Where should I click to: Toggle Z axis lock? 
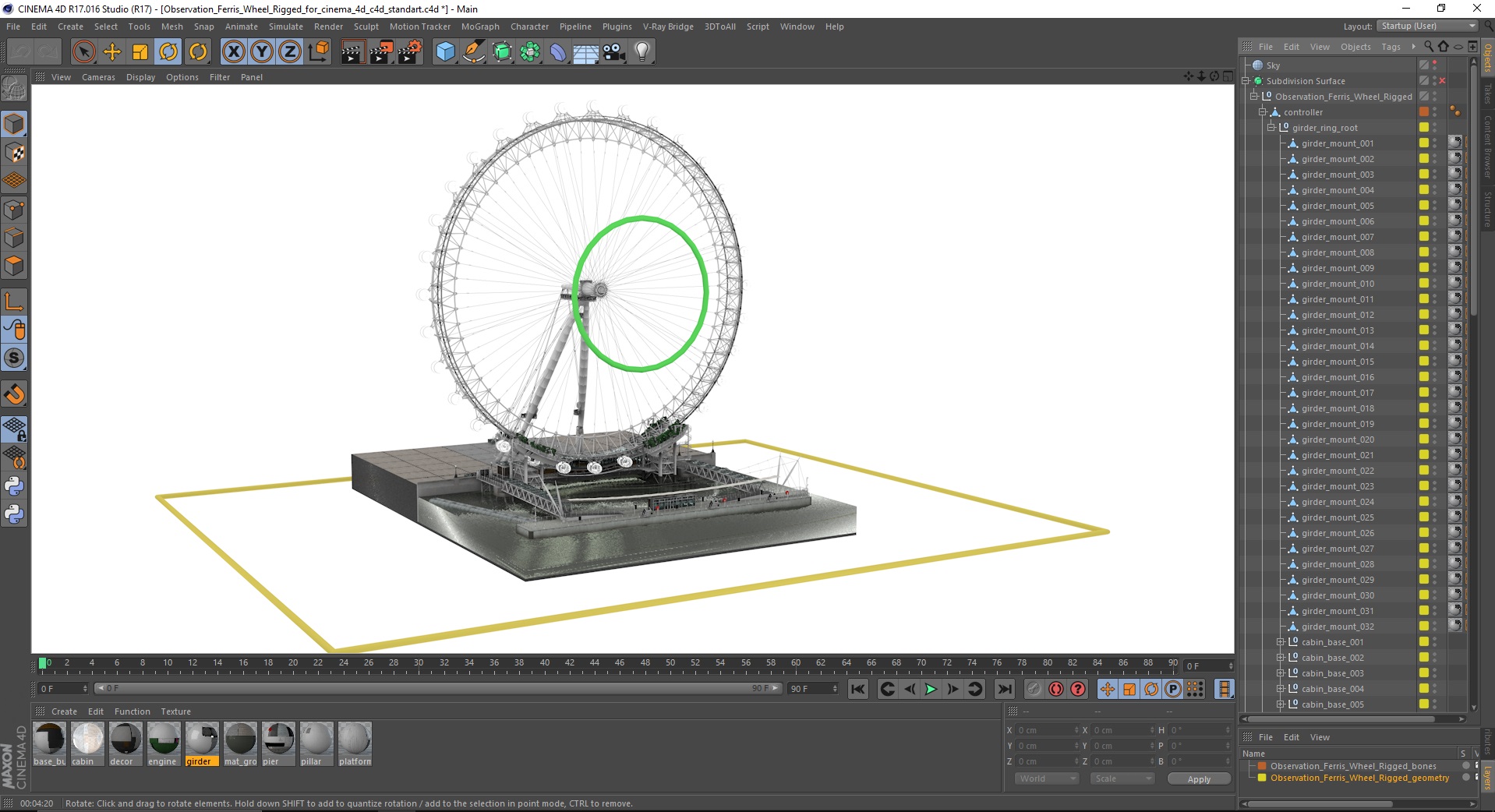click(x=290, y=52)
